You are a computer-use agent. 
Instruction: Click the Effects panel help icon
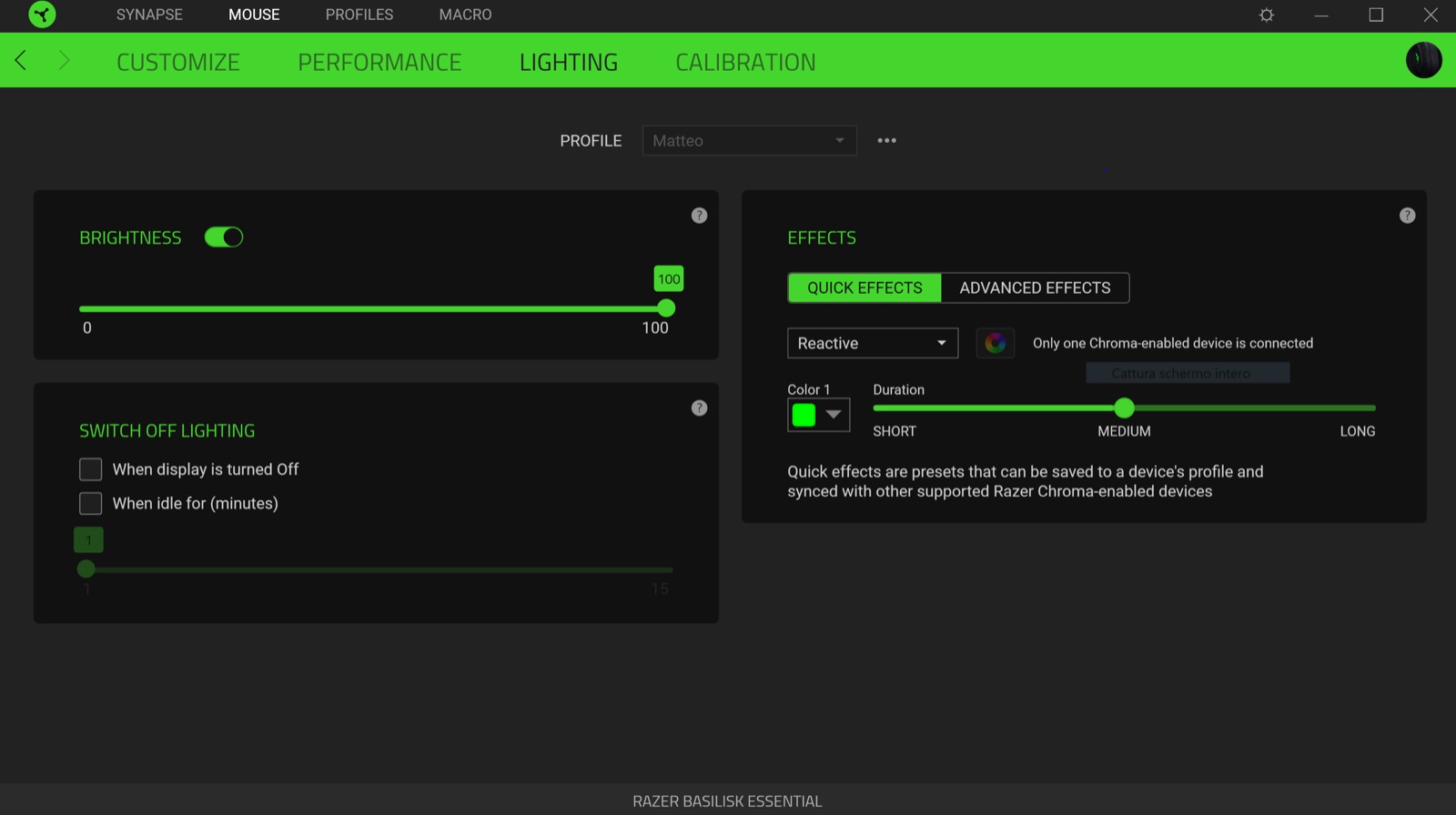(1407, 216)
